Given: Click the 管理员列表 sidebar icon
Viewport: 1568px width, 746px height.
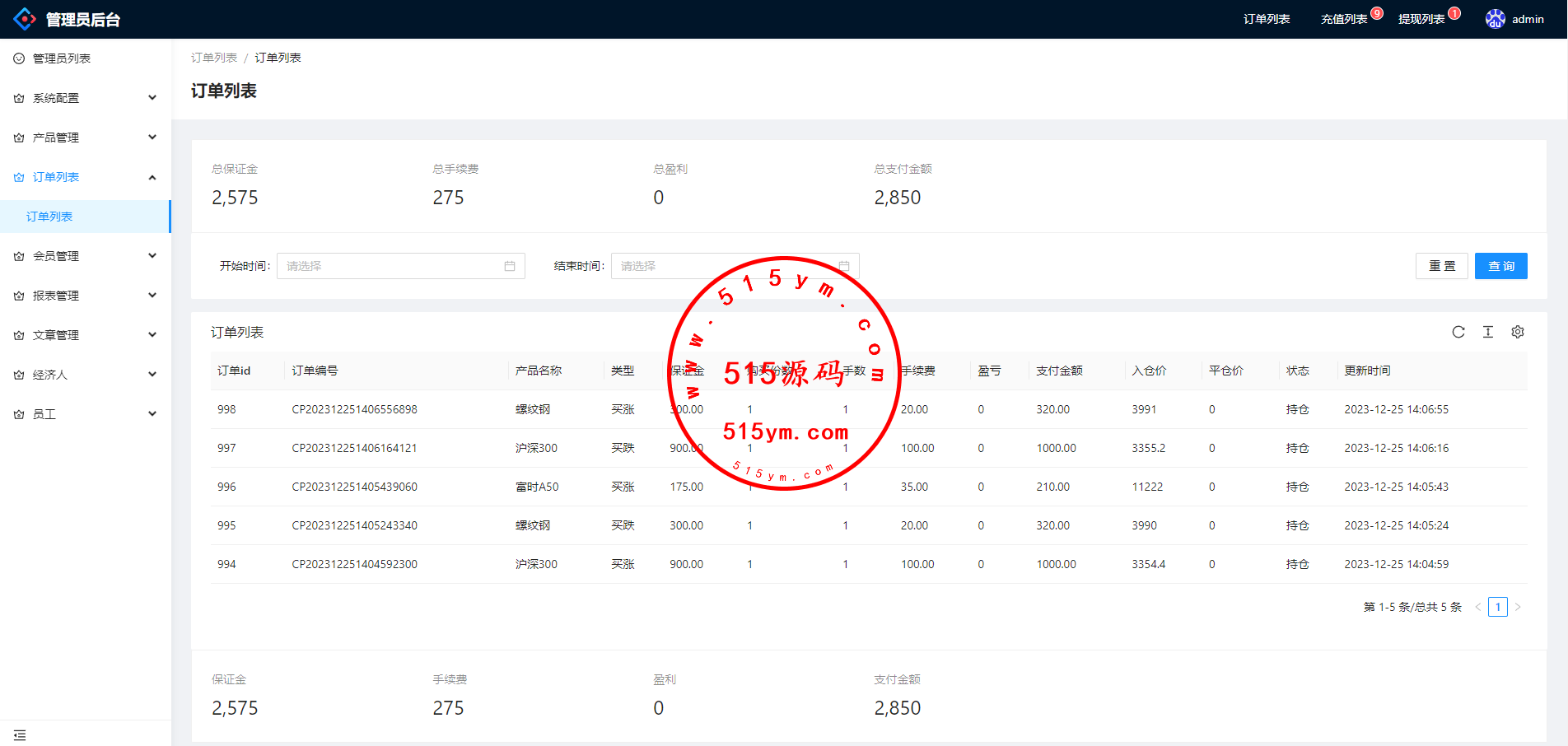Looking at the screenshot, I should pos(19,58).
